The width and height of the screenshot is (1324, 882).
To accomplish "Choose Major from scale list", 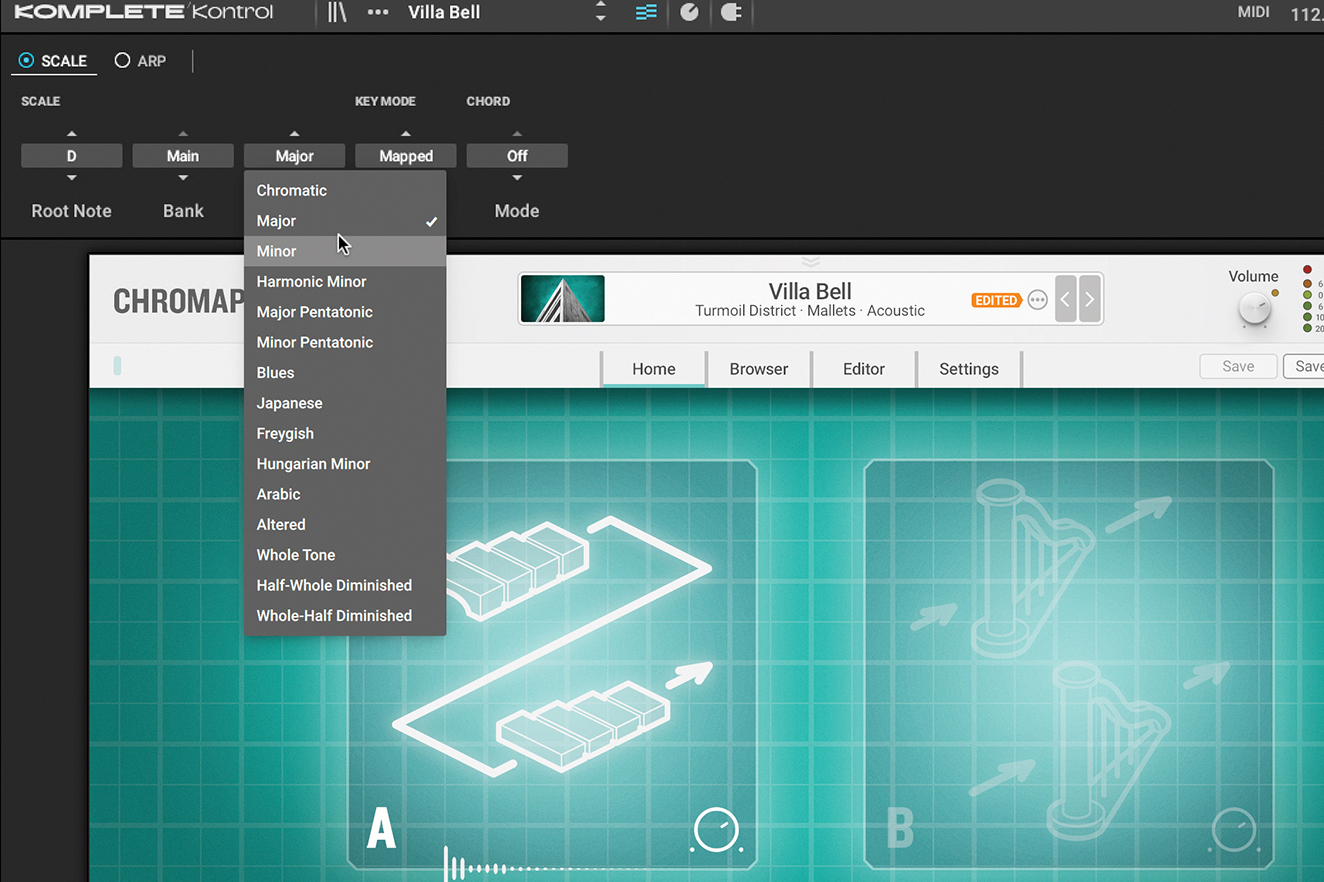I will tap(345, 221).
